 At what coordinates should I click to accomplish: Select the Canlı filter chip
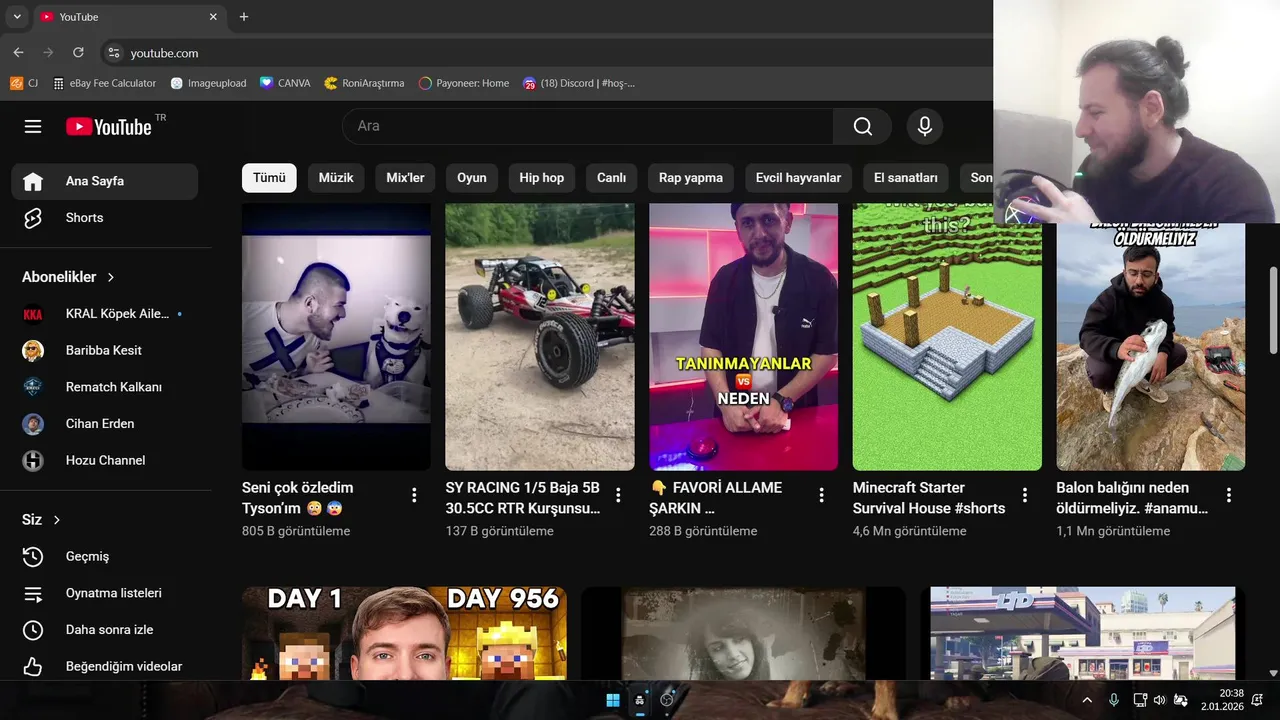pyautogui.click(x=611, y=178)
